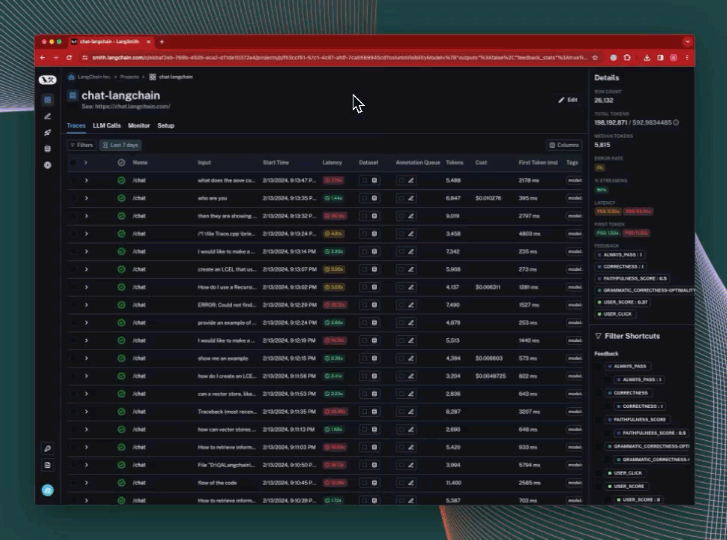Open the Annotation pencil icon in sidebar

pyautogui.click(x=47, y=116)
